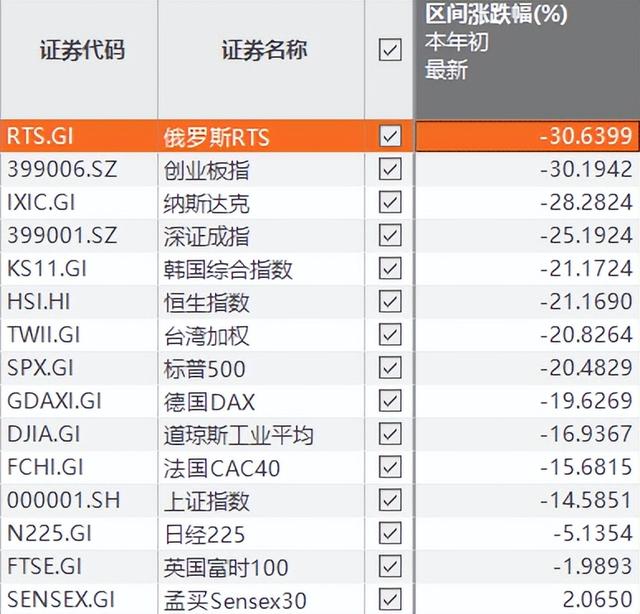Click the 日经225 name cell
The height and width of the screenshot is (614, 640).
(x=261, y=533)
